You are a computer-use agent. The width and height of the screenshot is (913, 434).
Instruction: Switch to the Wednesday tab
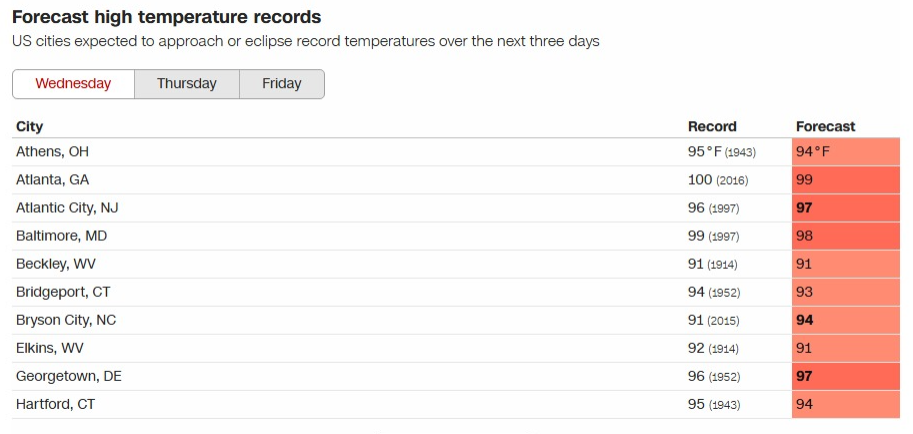click(x=73, y=84)
